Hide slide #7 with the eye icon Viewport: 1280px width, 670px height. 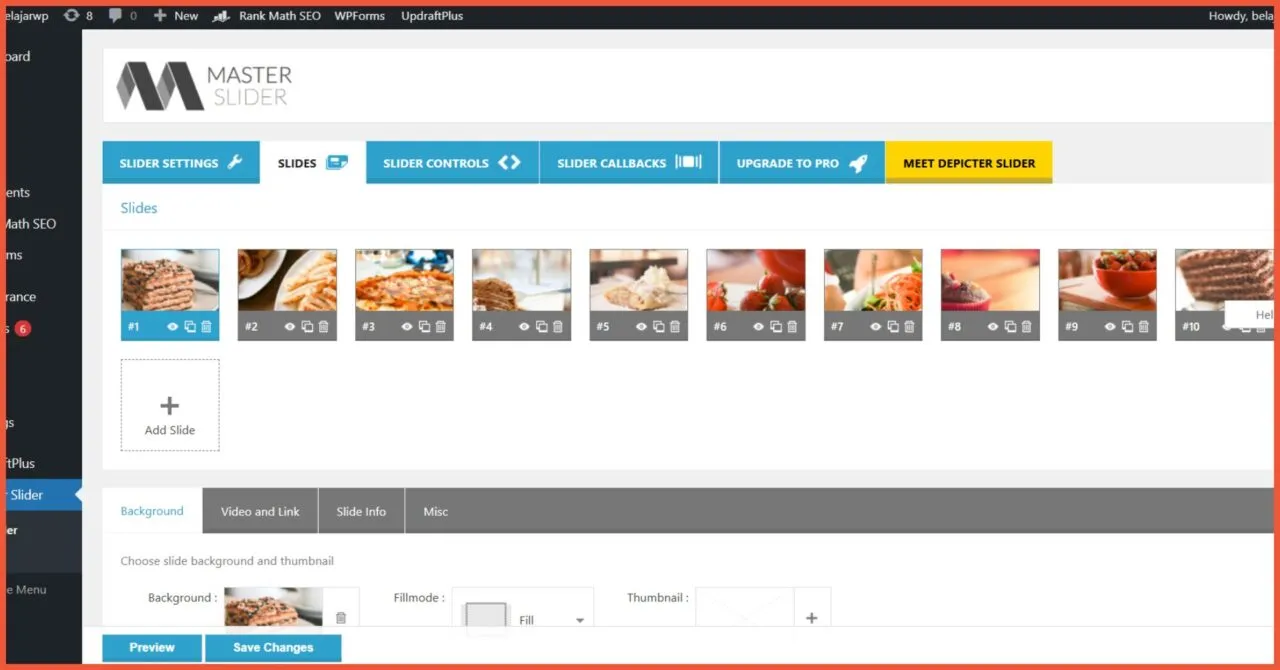coord(876,326)
